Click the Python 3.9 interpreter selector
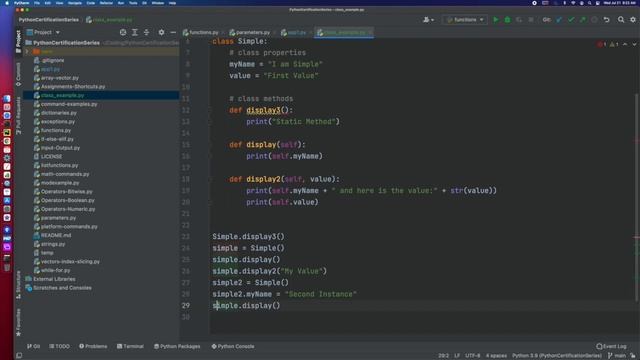The image size is (640, 360). [x=557, y=356]
